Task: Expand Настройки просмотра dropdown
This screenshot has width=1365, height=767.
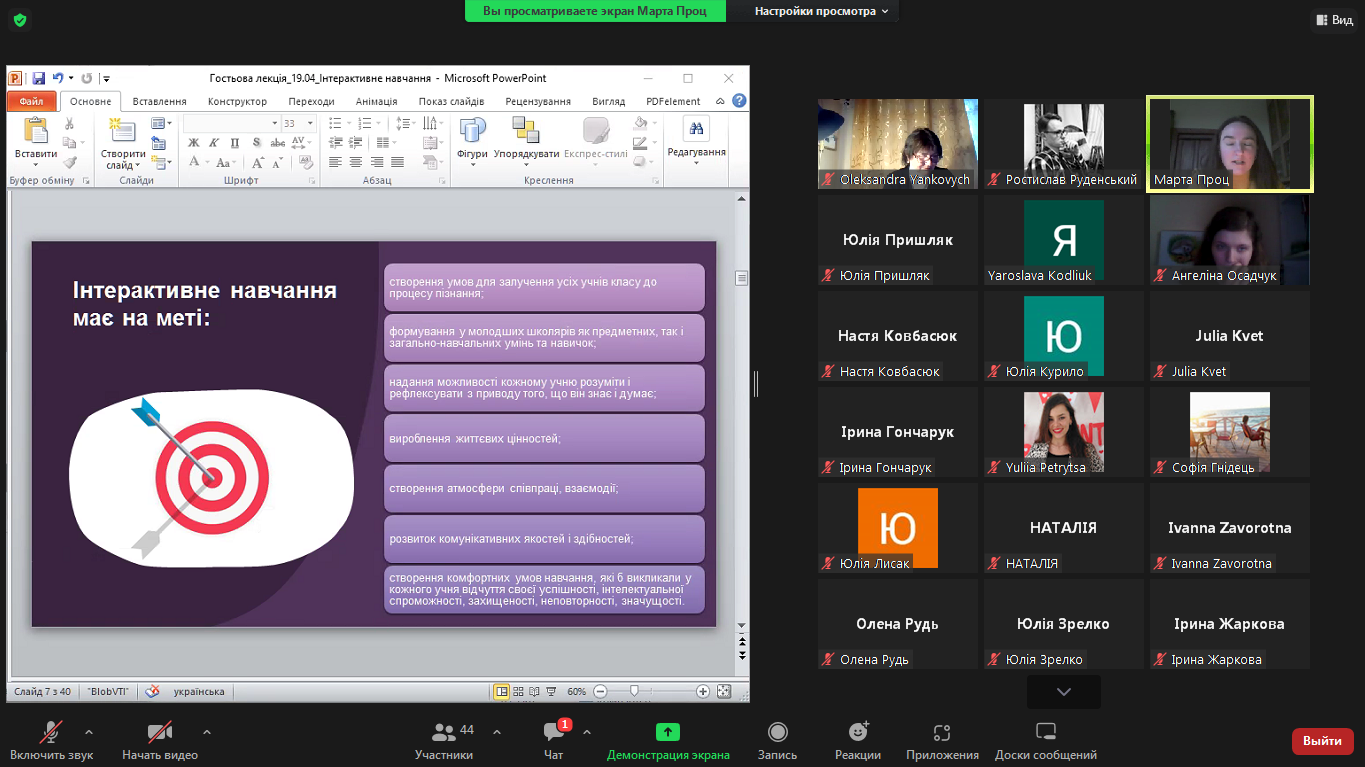Action: pos(821,11)
